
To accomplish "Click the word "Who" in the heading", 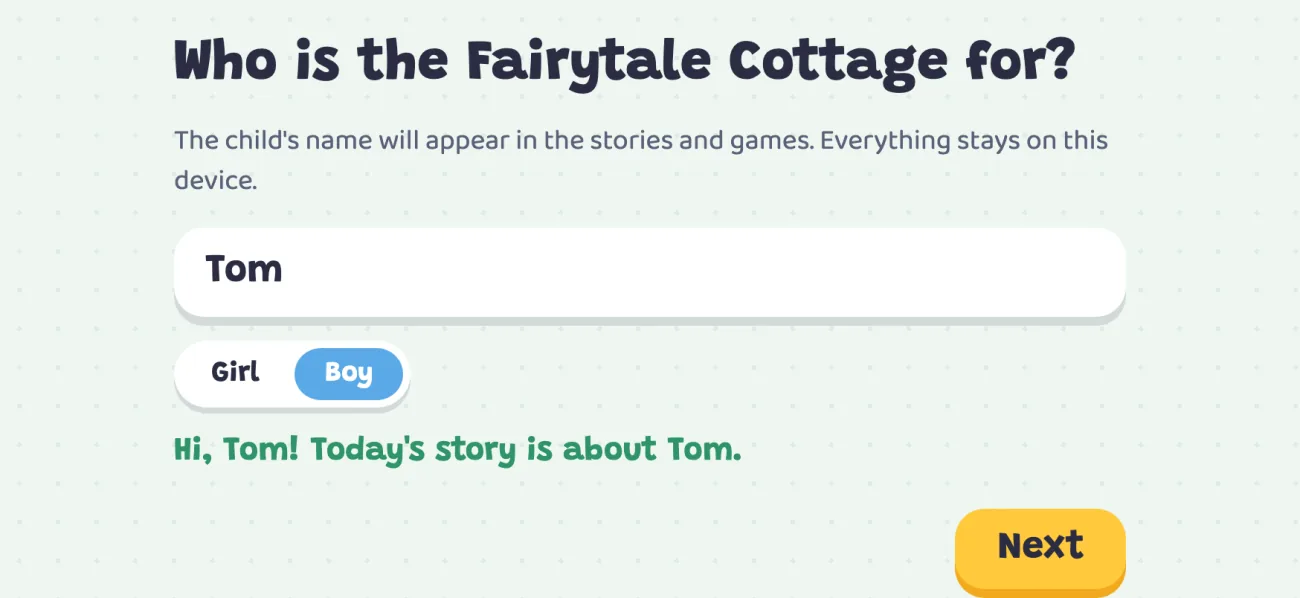I will coord(226,62).
